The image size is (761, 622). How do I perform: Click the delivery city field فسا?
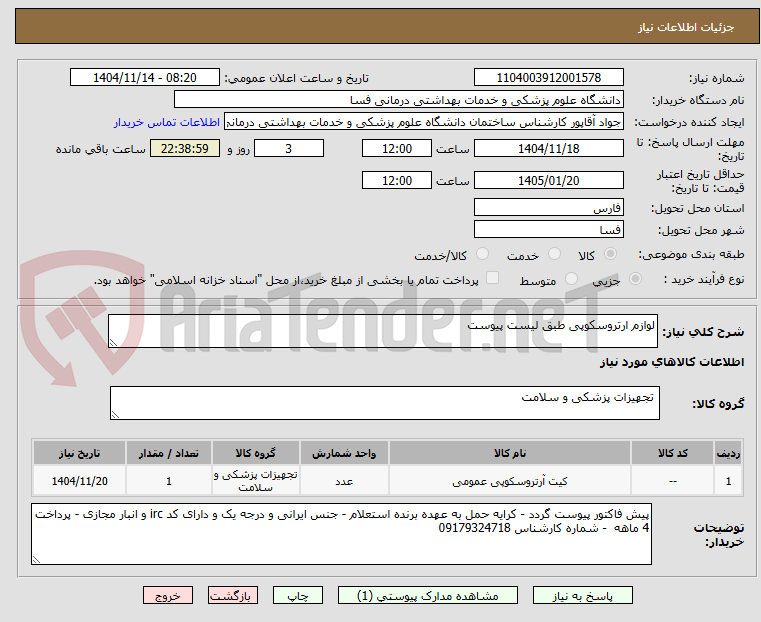(548, 229)
